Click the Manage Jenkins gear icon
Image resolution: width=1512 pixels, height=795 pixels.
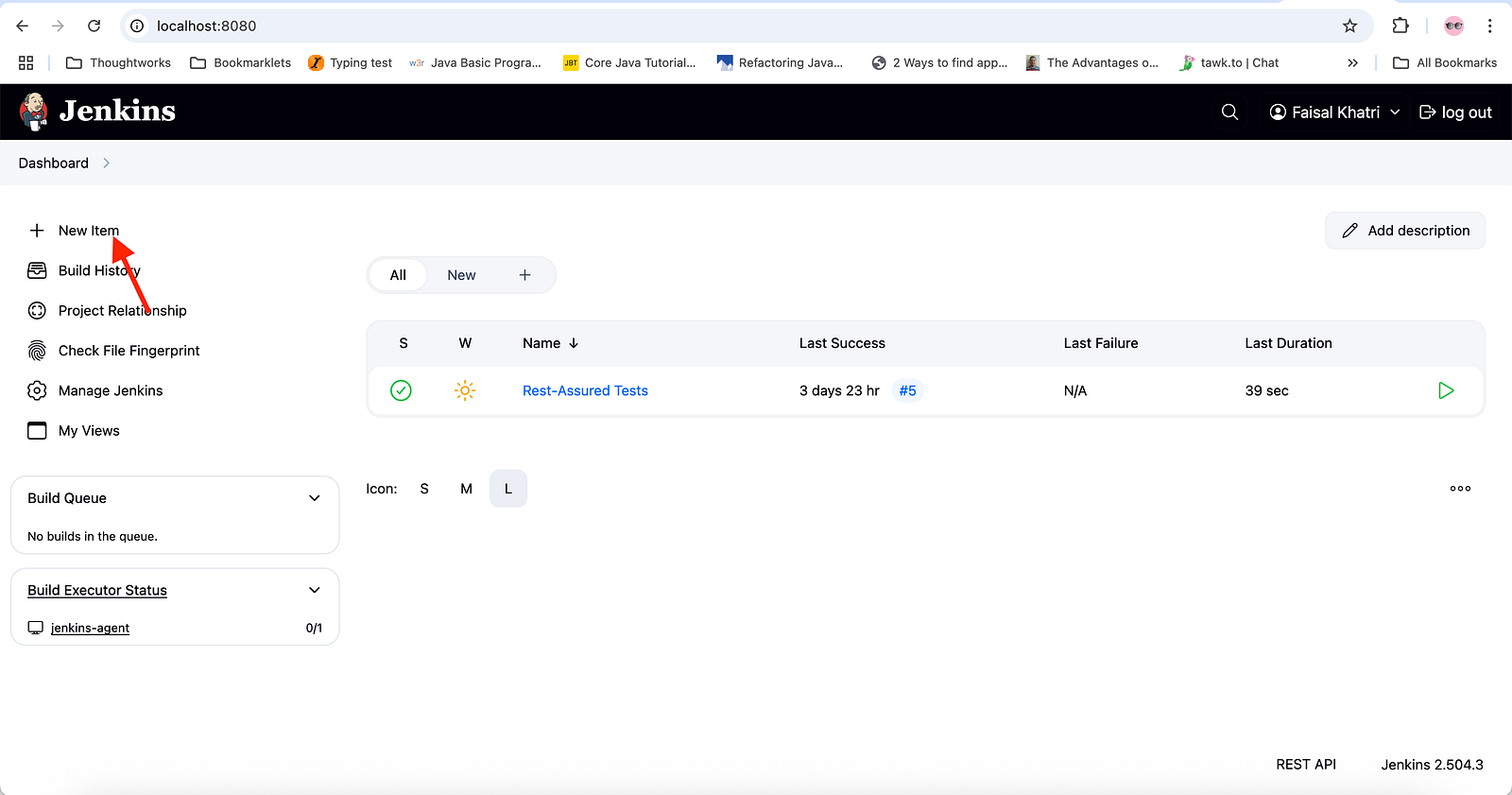point(37,390)
